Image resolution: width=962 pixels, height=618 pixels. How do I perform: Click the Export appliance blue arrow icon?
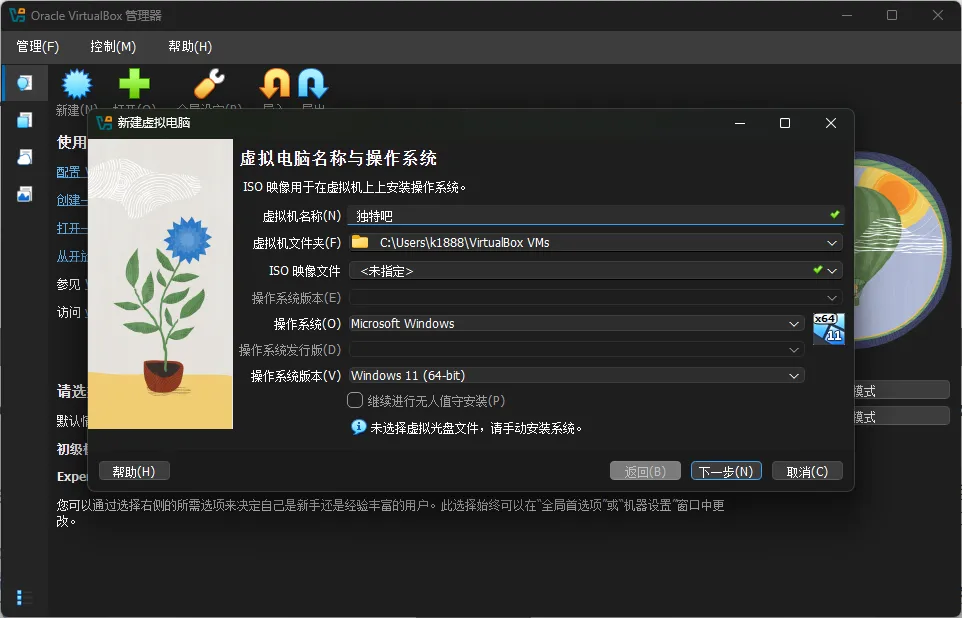click(x=313, y=83)
